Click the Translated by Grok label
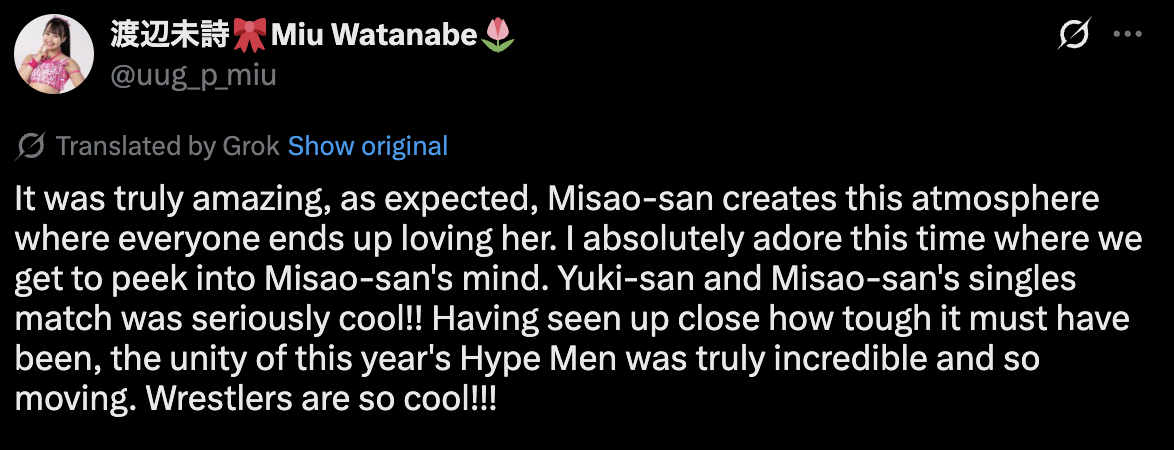This screenshot has width=1174, height=450. 168,146
